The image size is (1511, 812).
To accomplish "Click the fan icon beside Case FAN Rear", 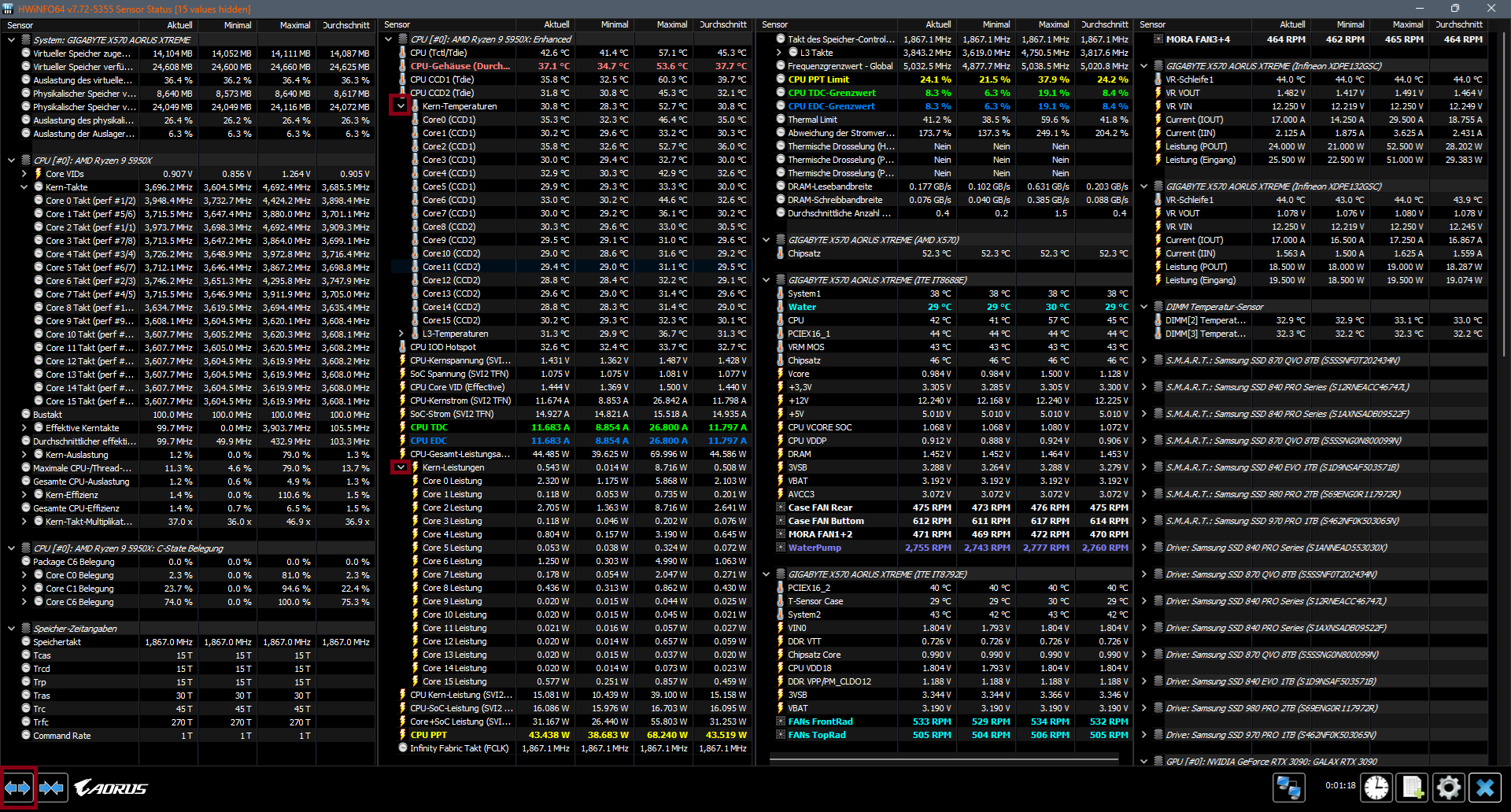I will (781, 507).
